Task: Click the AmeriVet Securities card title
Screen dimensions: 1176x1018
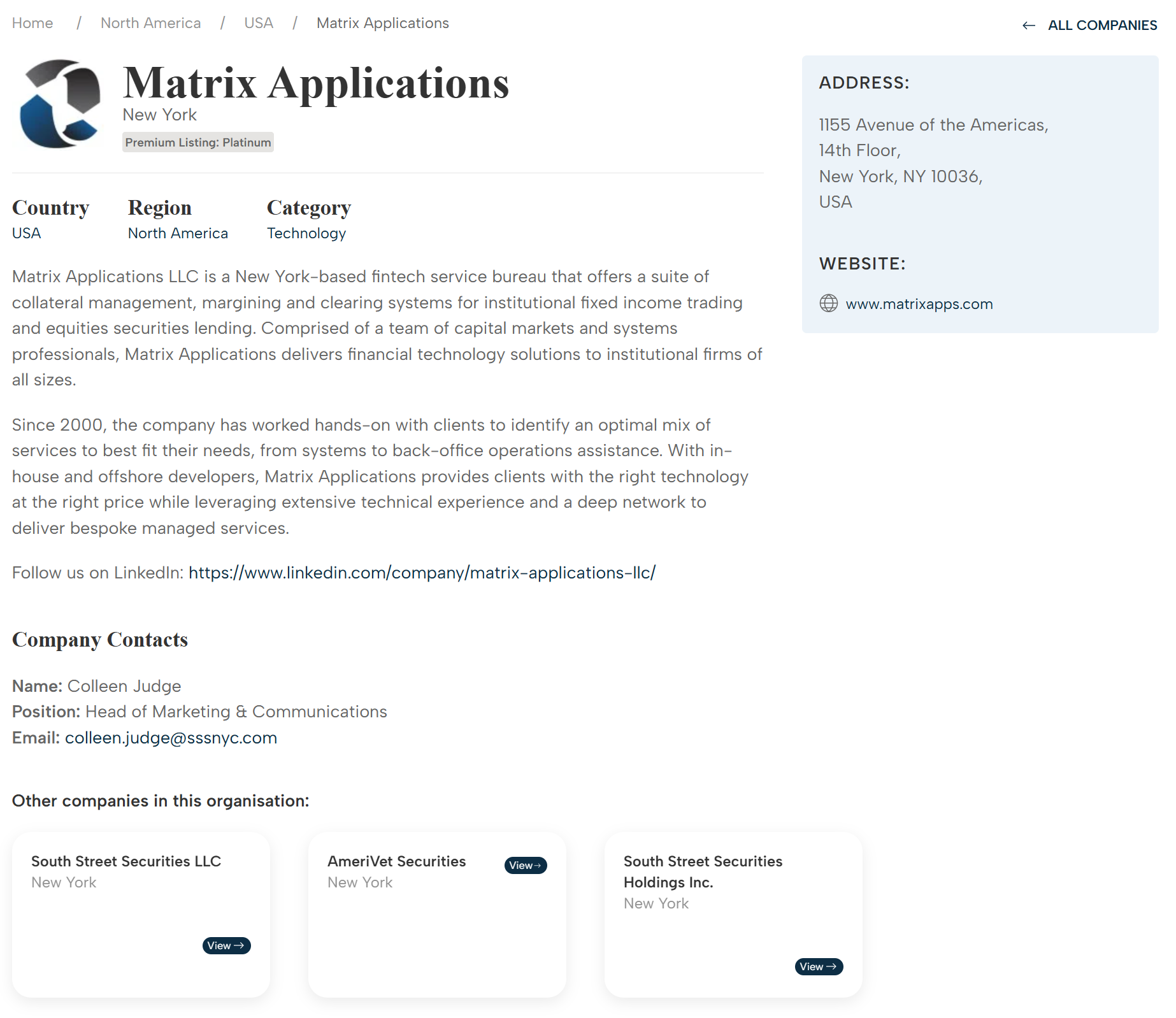Action: (x=396, y=861)
